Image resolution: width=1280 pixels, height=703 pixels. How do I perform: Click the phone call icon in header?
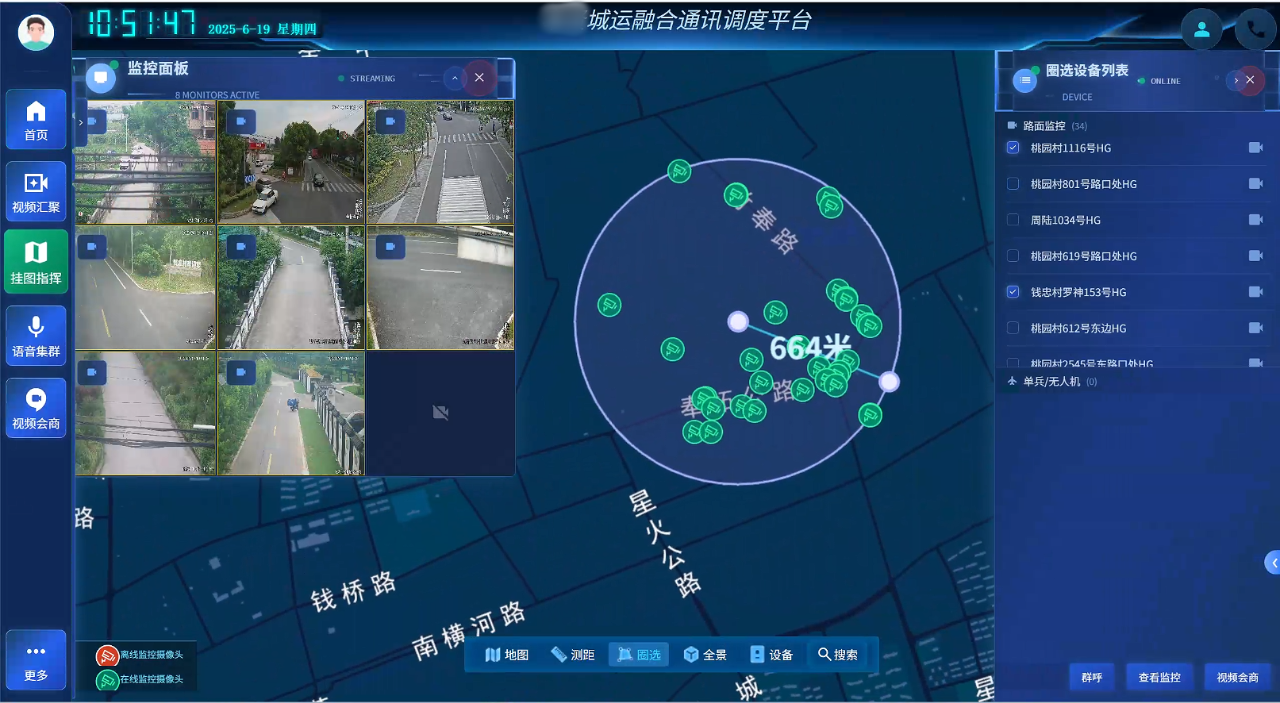pyautogui.click(x=1255, y=29)
